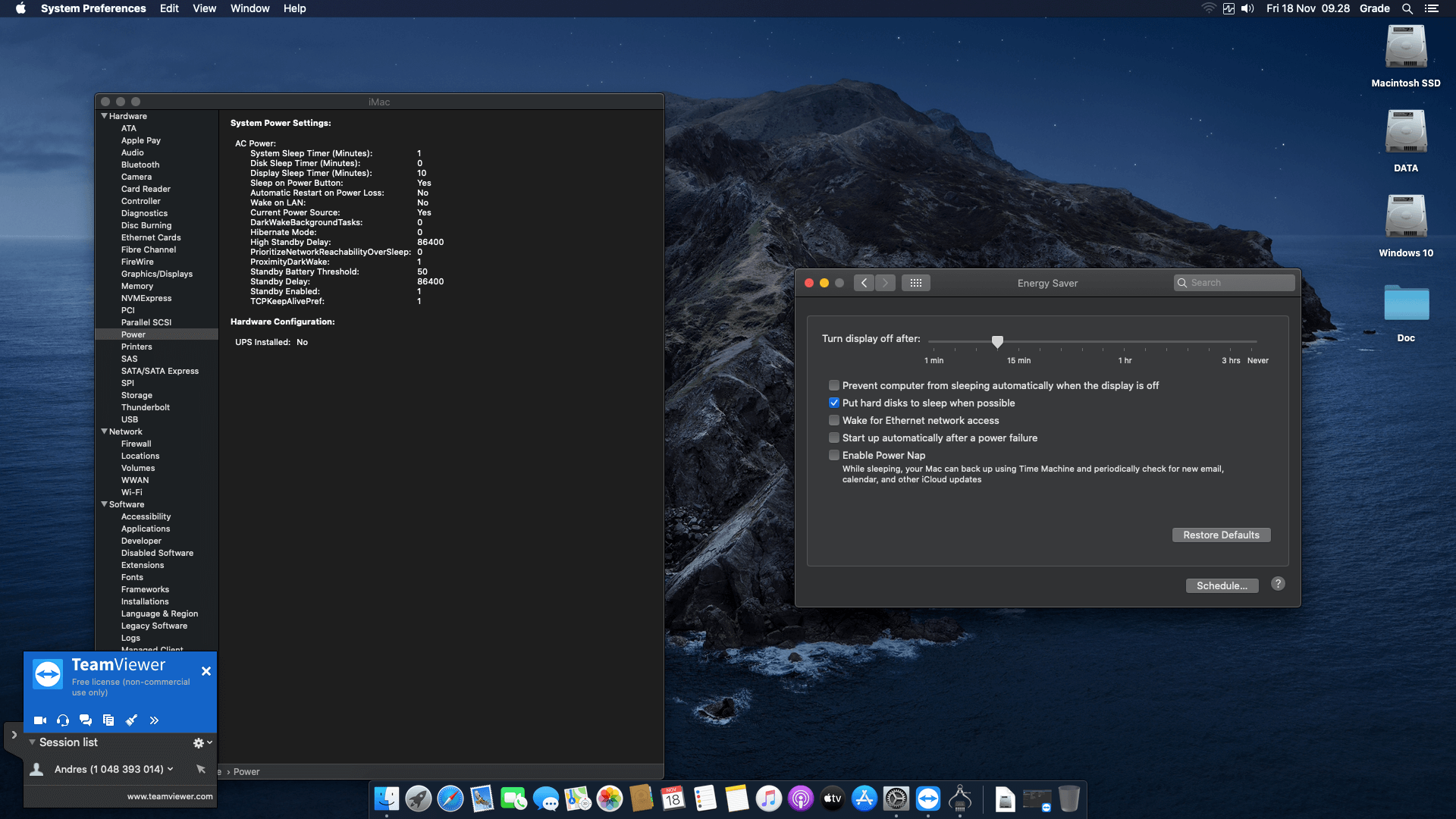
Task: Click the Energy Saver search field
Action: 1234,283
